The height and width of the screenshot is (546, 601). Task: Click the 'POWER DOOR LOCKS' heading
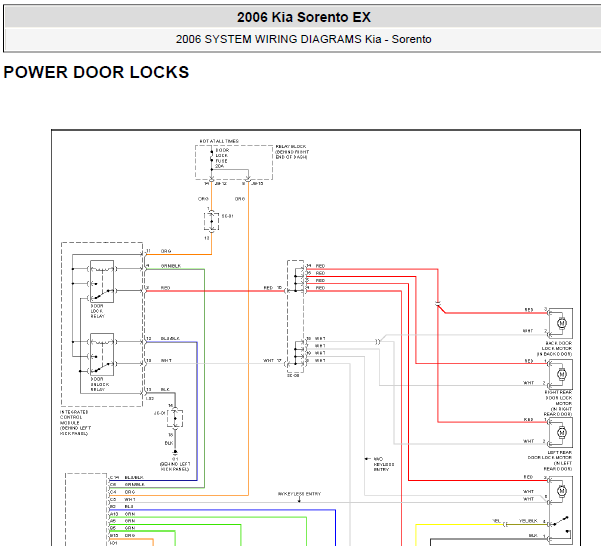(x=96, y=72)
